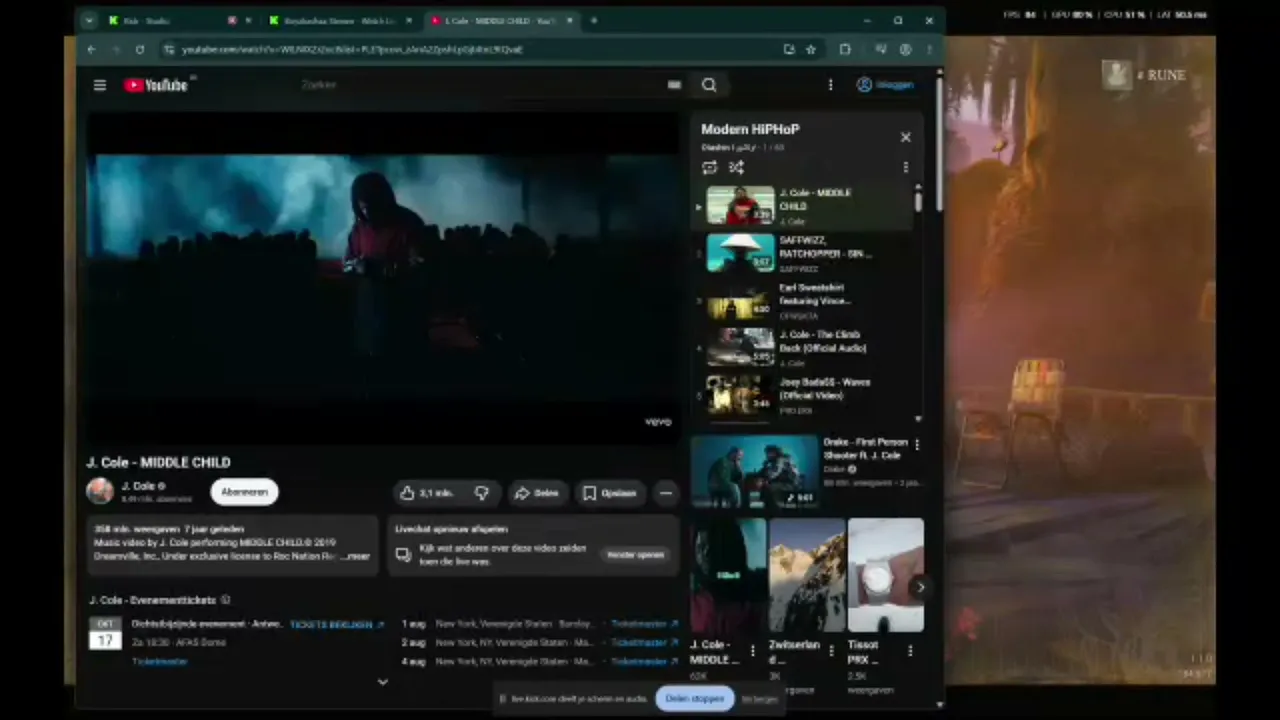Click the browser site info icon

point(169,49)
